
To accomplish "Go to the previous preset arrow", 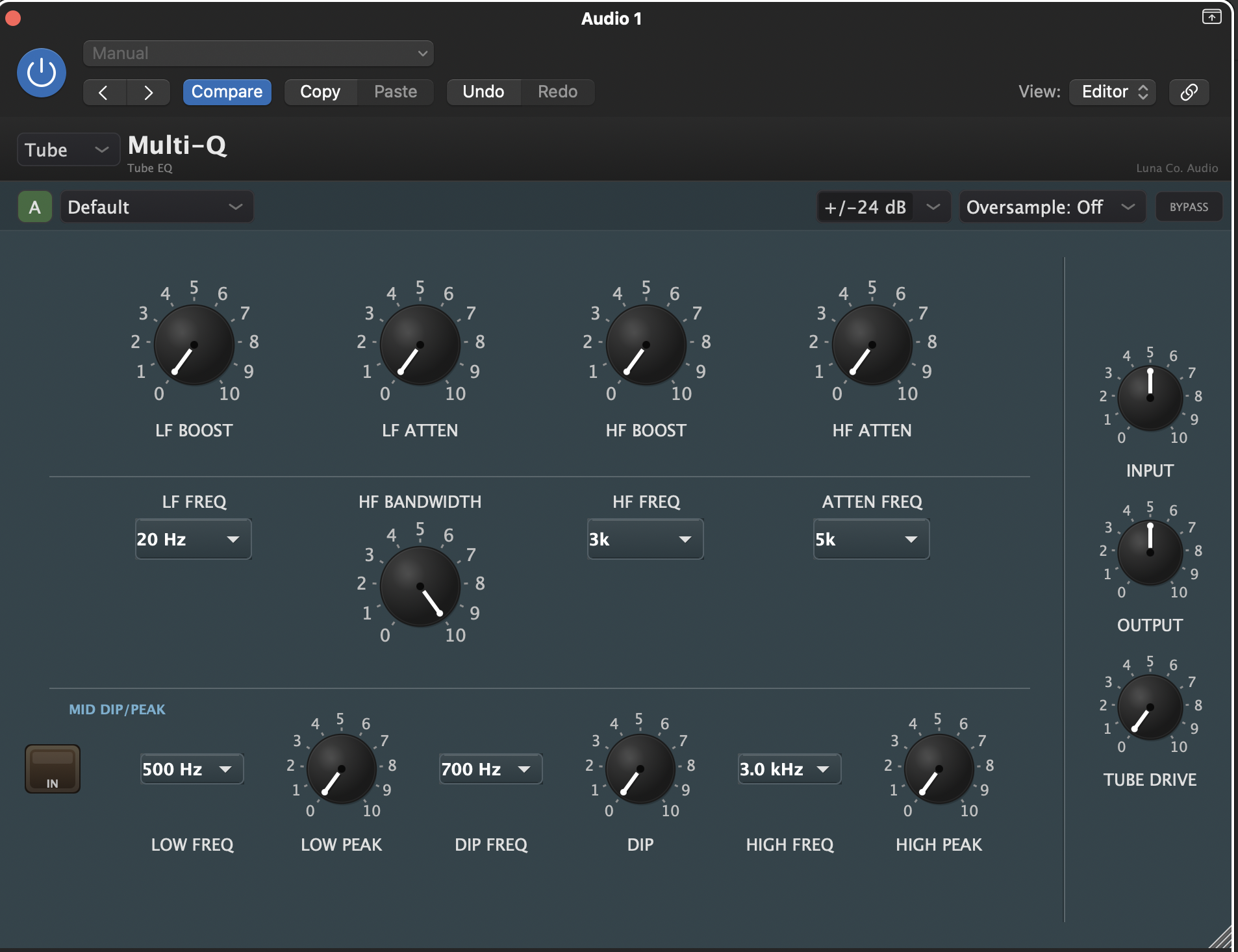I will [x=104, y=92].
